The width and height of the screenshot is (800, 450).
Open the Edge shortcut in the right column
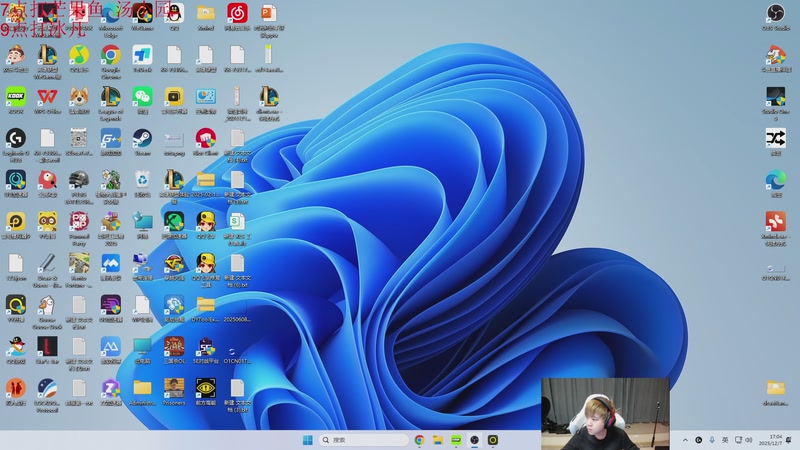(776, 181)
